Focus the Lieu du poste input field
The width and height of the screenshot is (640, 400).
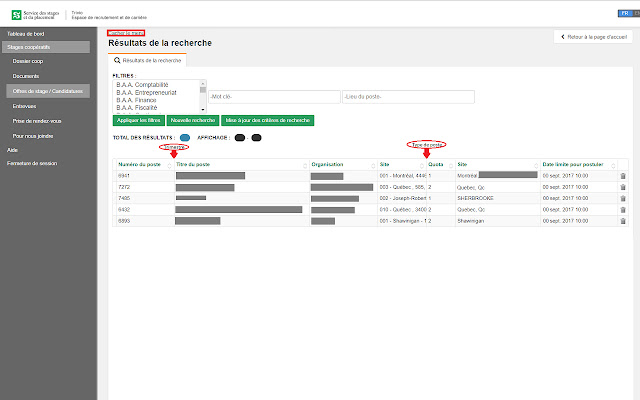[x=408, y=97]
